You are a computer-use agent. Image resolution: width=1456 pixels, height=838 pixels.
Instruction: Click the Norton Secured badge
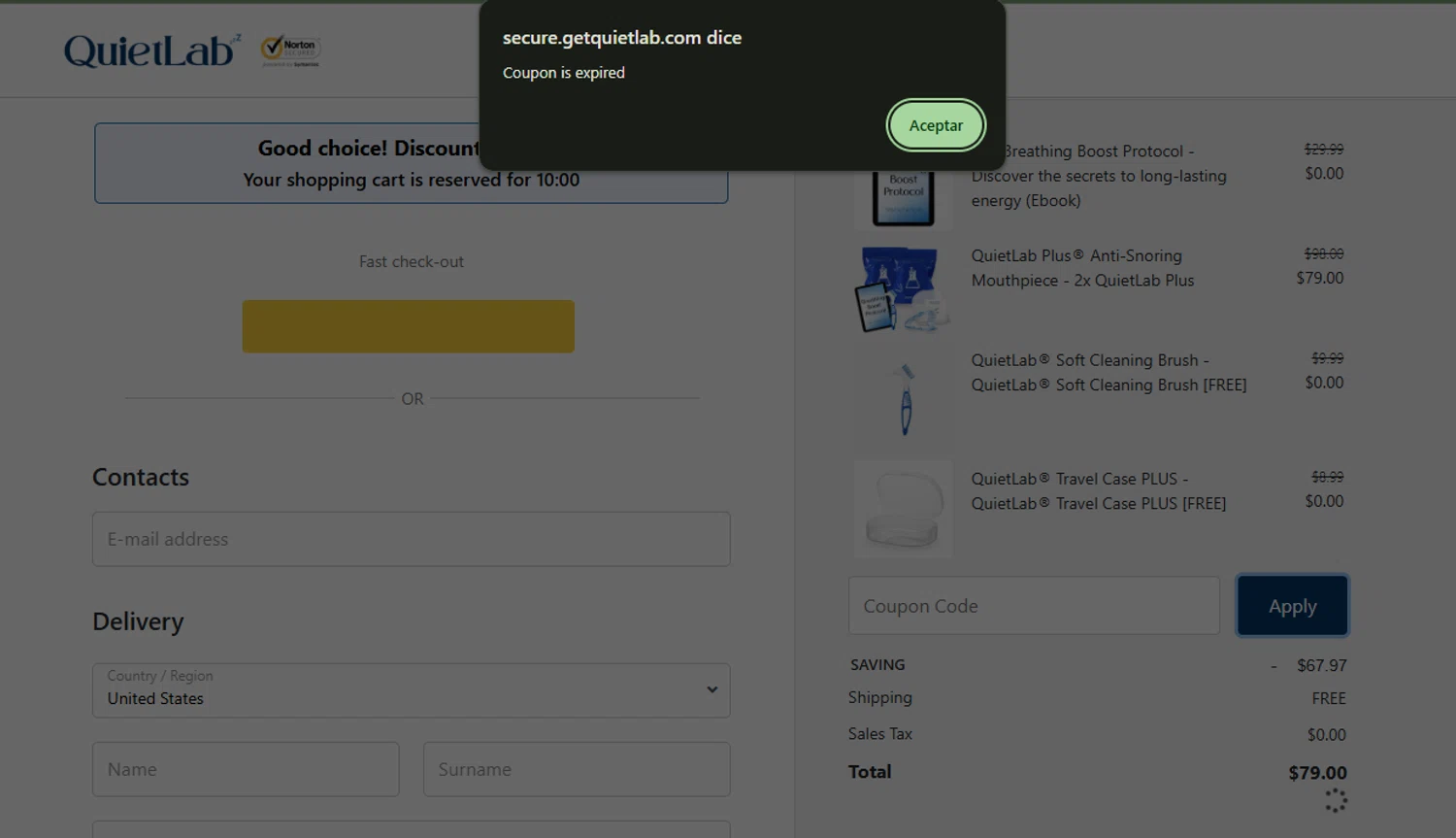coord(290,50)
